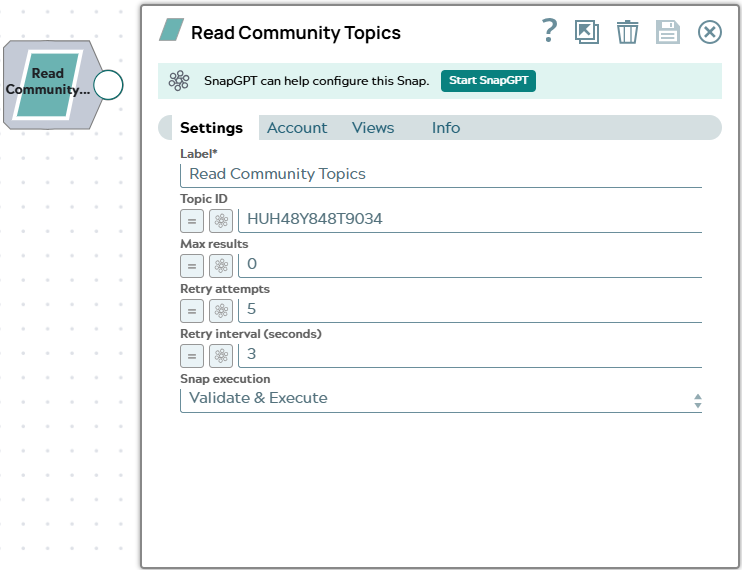Click the Label input field

point(441,175)
